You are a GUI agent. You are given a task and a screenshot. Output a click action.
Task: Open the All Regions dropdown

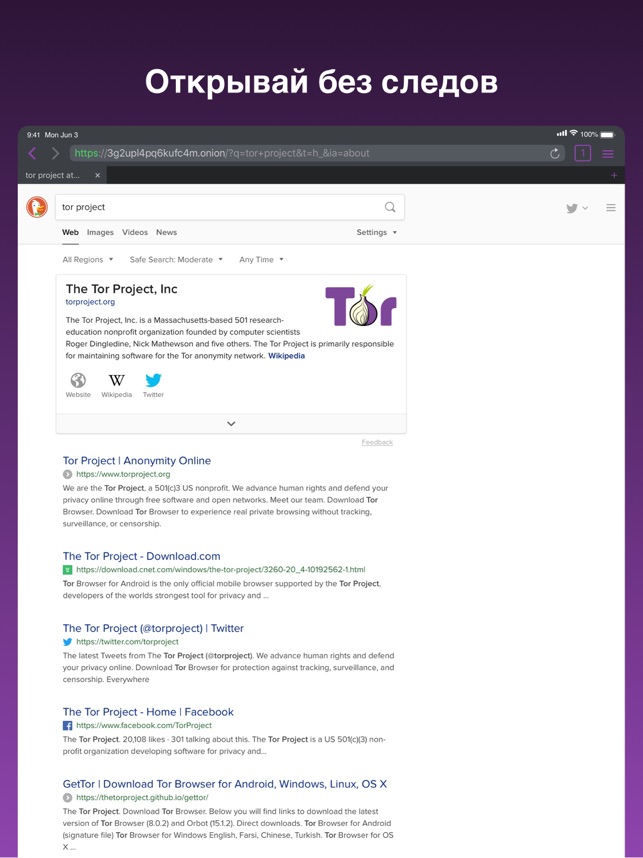88,260
